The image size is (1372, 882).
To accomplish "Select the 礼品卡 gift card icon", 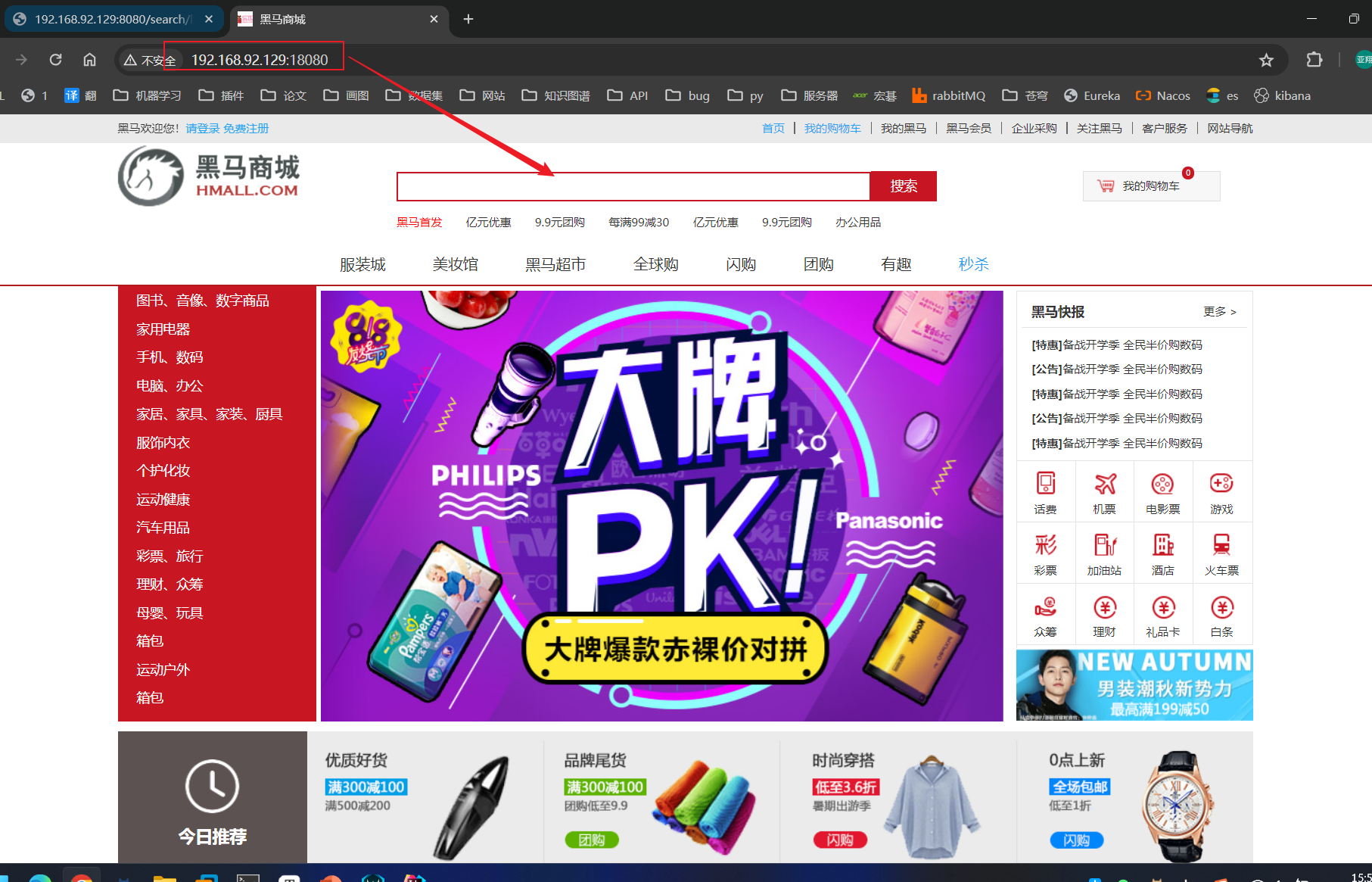I will pyautogui.click(x=1163, y=606).
